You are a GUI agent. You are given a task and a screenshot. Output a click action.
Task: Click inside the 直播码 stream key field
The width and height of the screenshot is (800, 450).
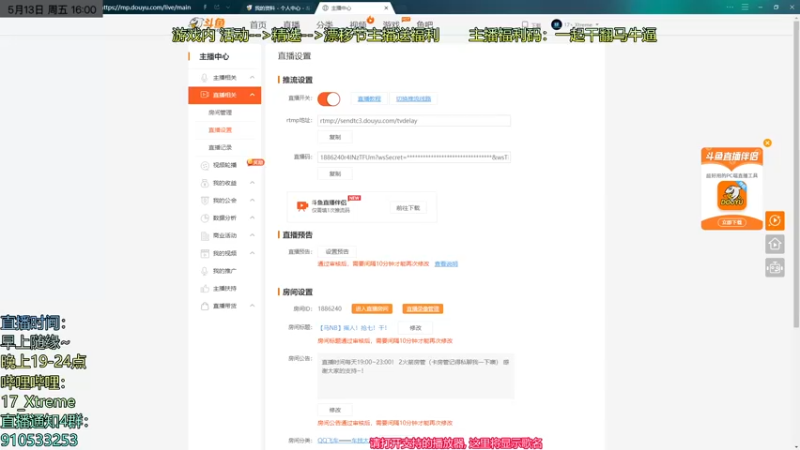point(414,157)
